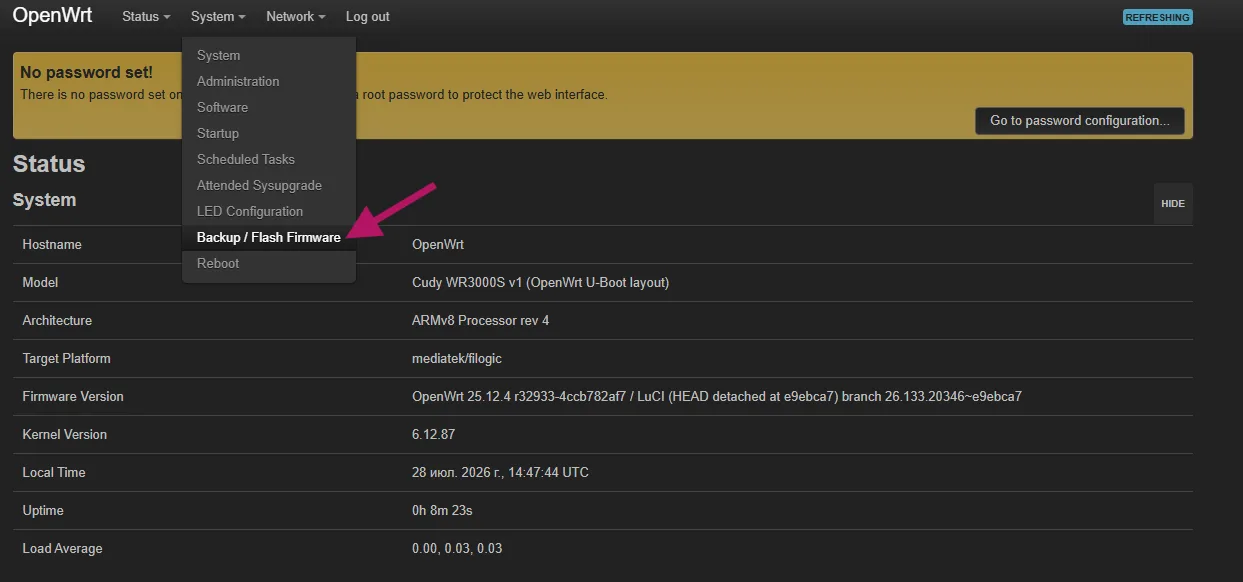Open Attended Sysupgrade menu entry

[269, 185]
